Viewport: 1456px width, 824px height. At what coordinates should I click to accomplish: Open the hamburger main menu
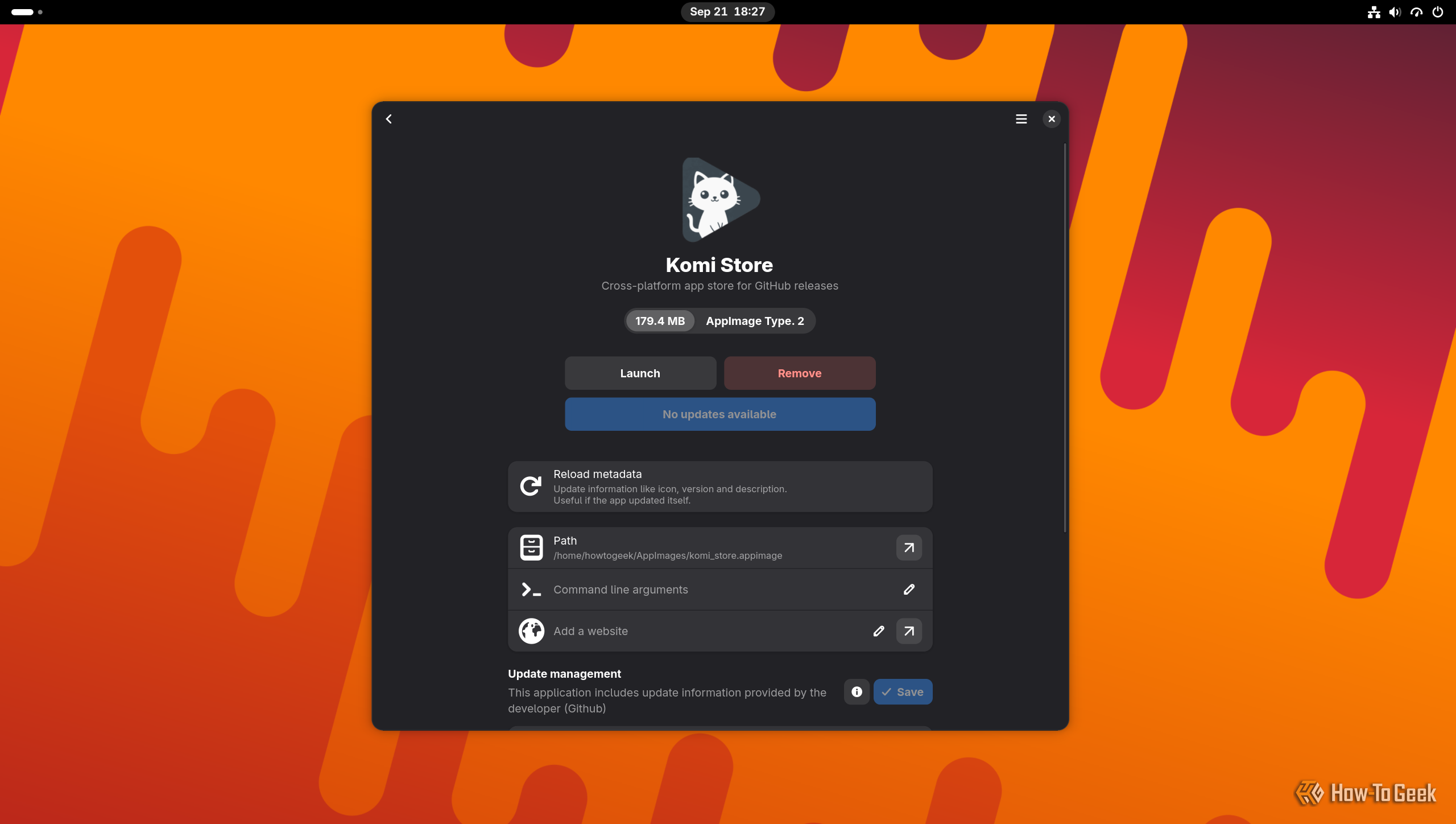coord(1021,119)
